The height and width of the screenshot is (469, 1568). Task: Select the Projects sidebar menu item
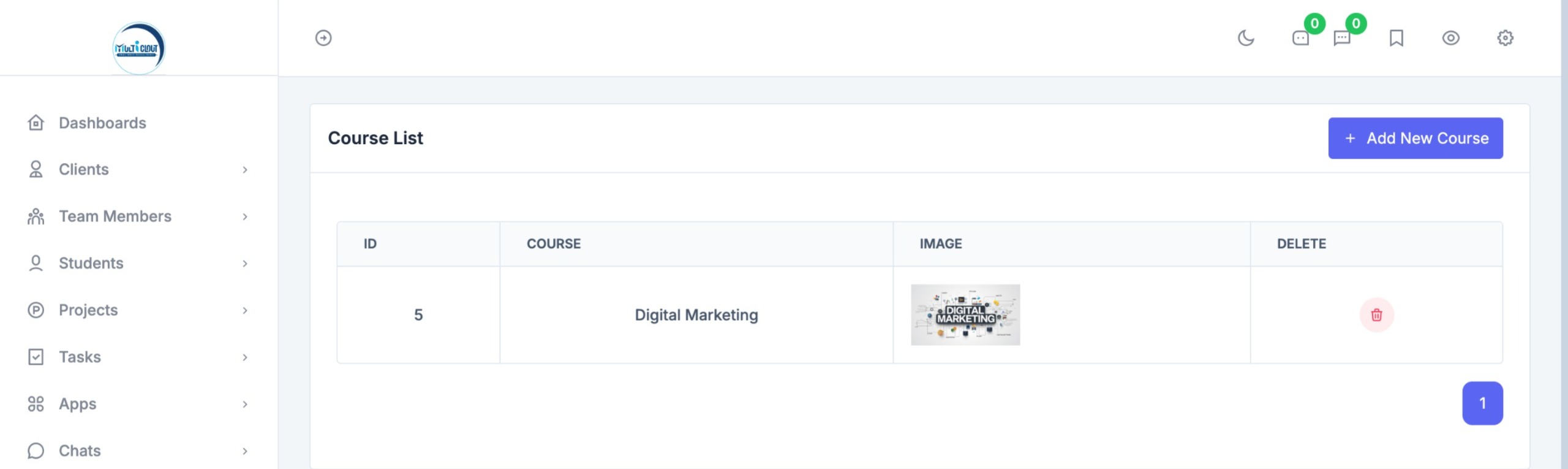coord(88,310)
